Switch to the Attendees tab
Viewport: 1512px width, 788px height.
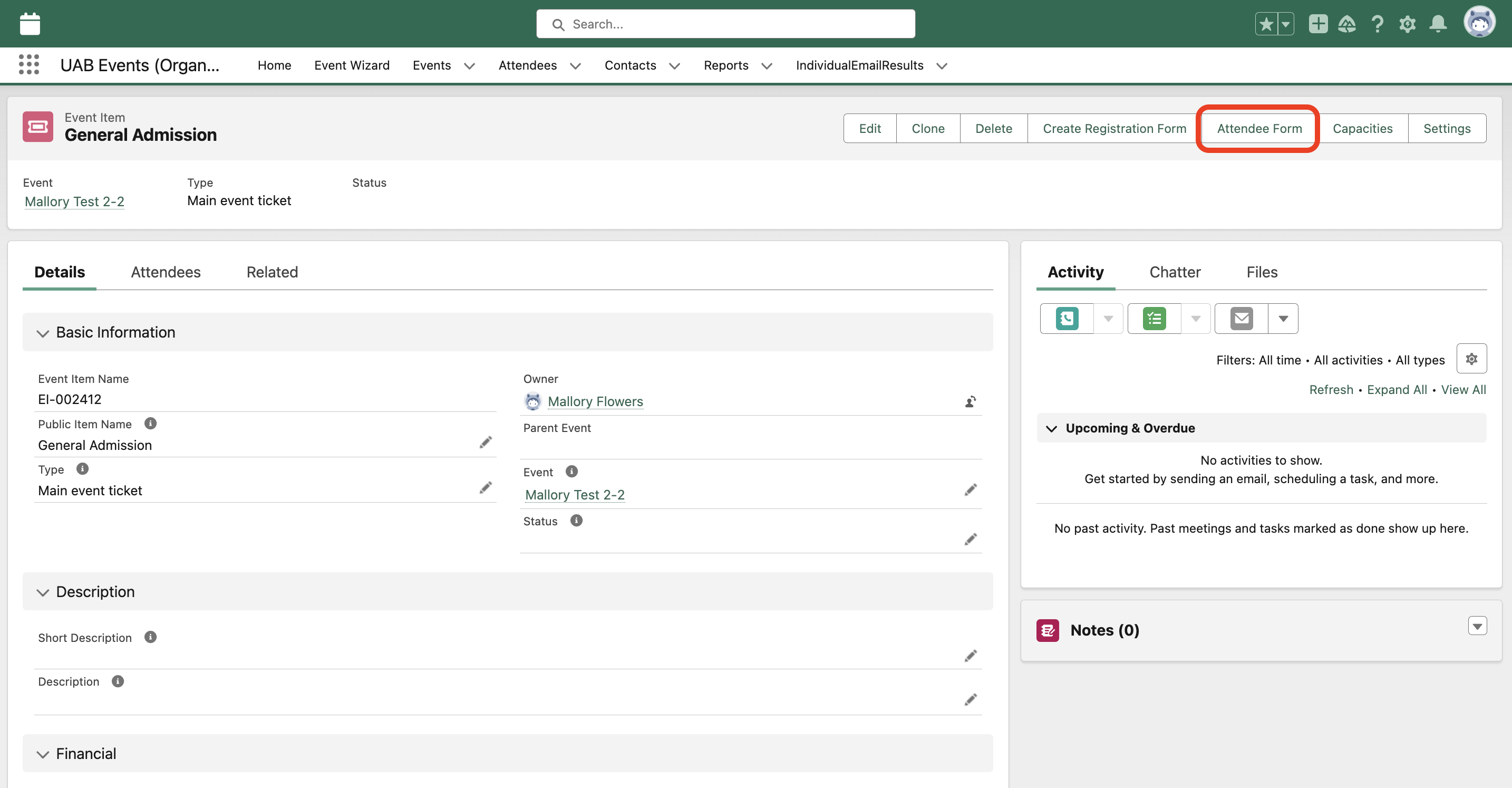[x=166, y=272]
